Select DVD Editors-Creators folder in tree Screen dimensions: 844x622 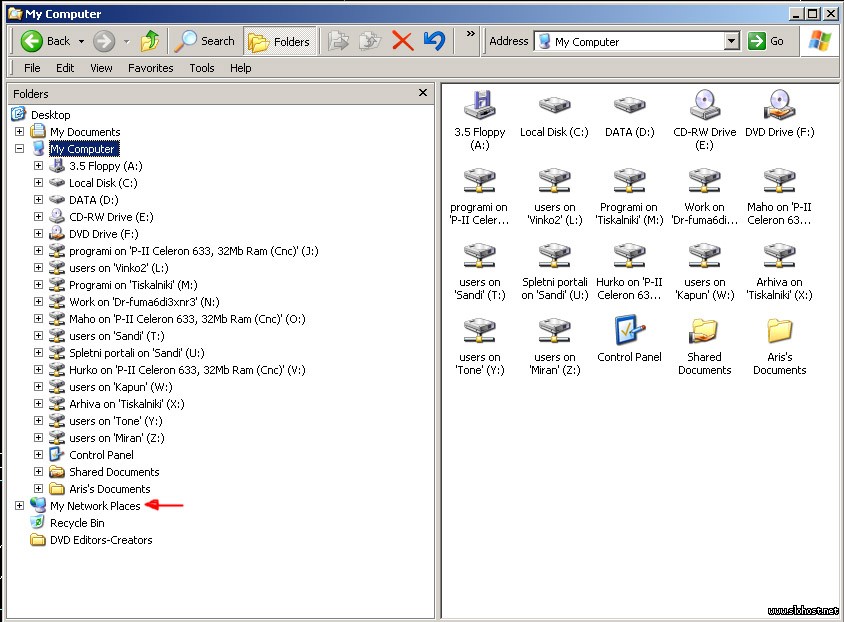tap(101, 540)
